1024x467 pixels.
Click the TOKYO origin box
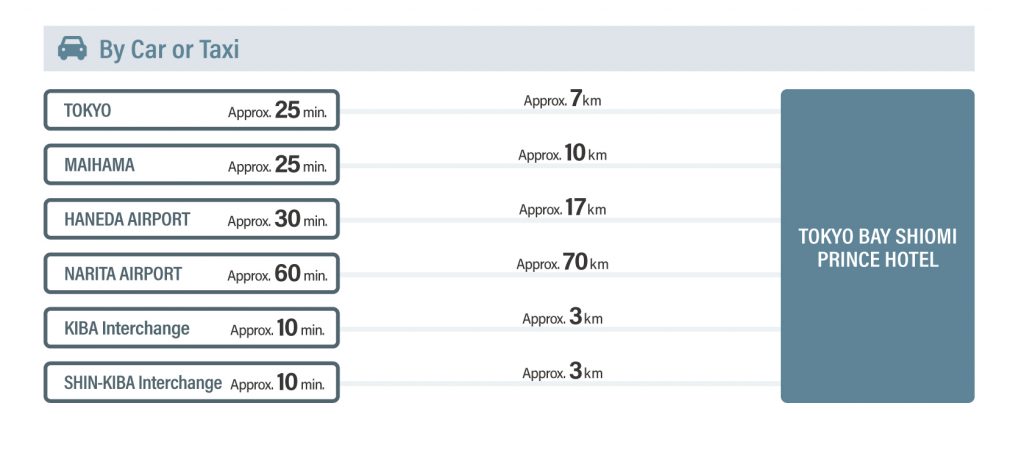pos(191,110)
